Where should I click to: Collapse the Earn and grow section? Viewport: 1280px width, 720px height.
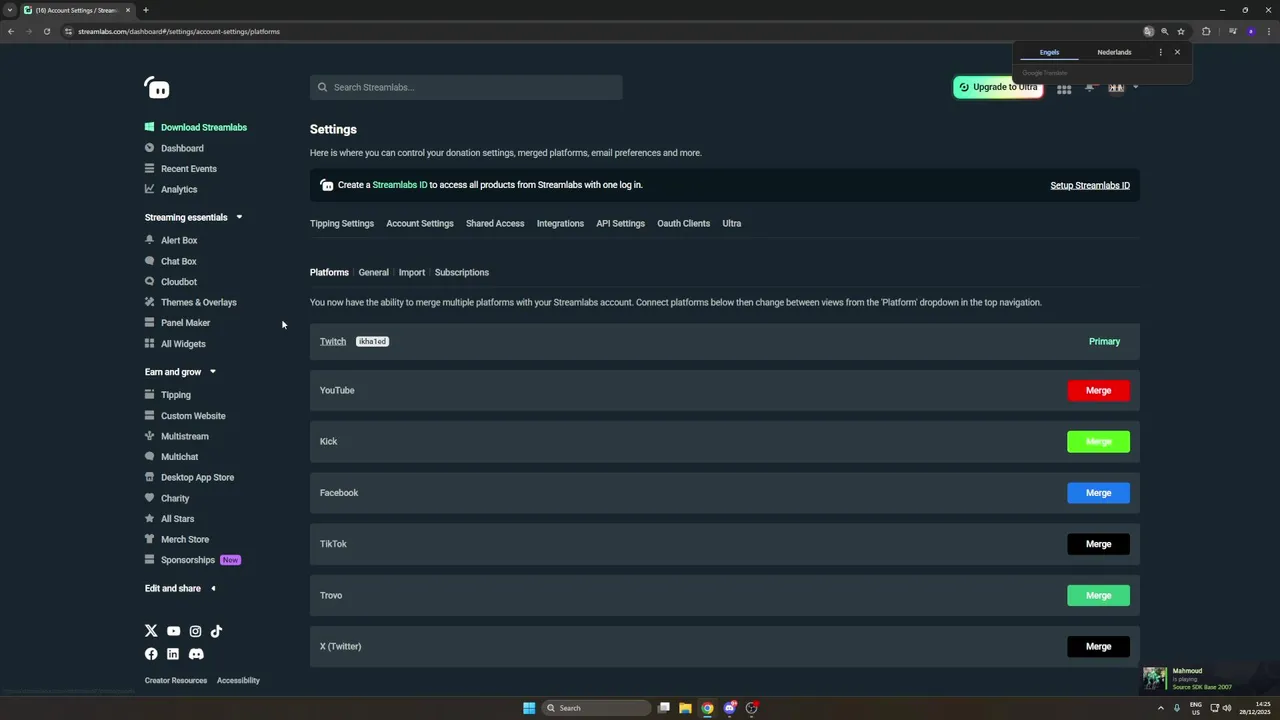tap(181, 372)
